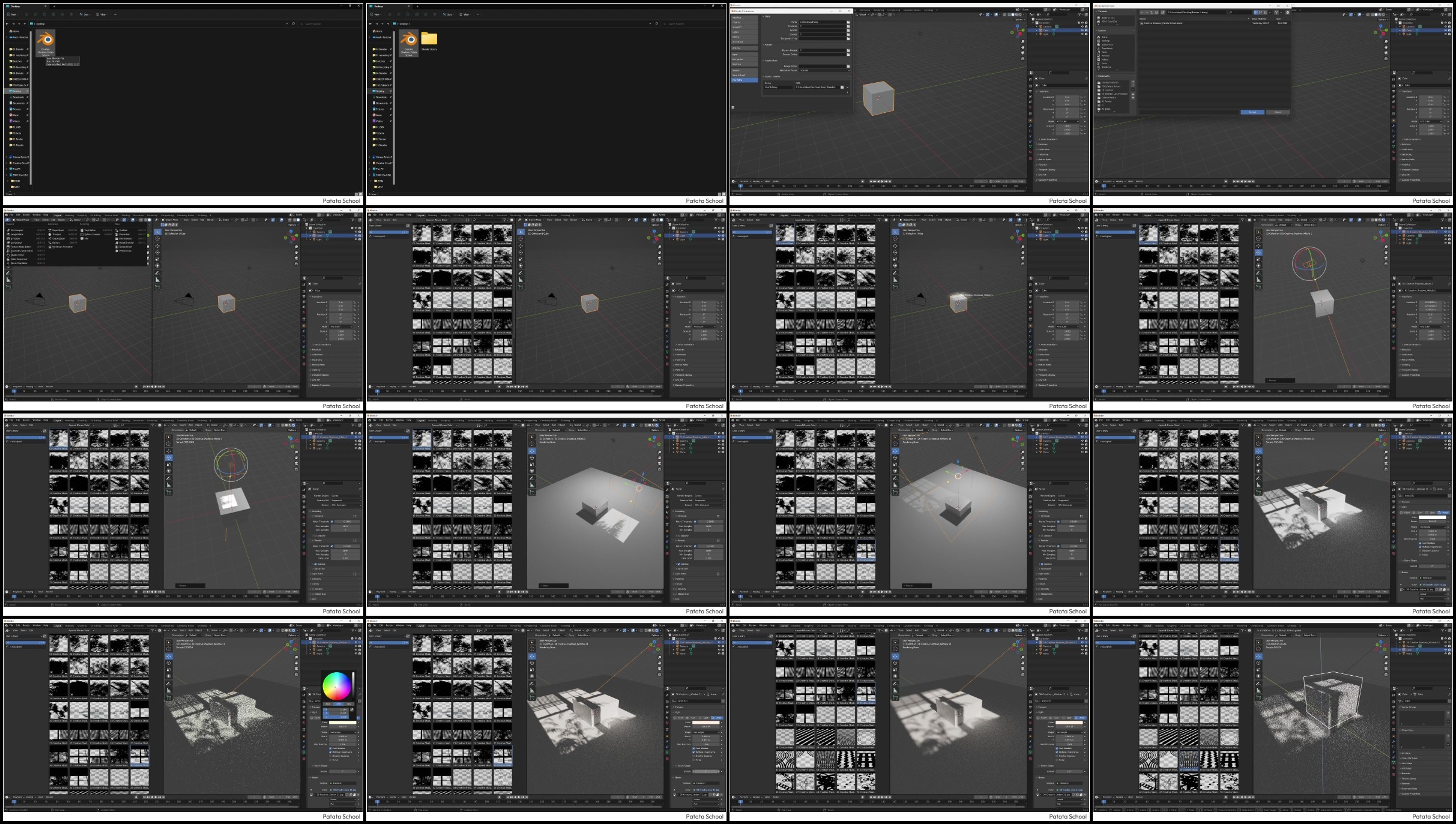This screenshot has height=824, width=1456.
Task: Create a new folder in Blender File View
Action: (x=1162, y=13)
